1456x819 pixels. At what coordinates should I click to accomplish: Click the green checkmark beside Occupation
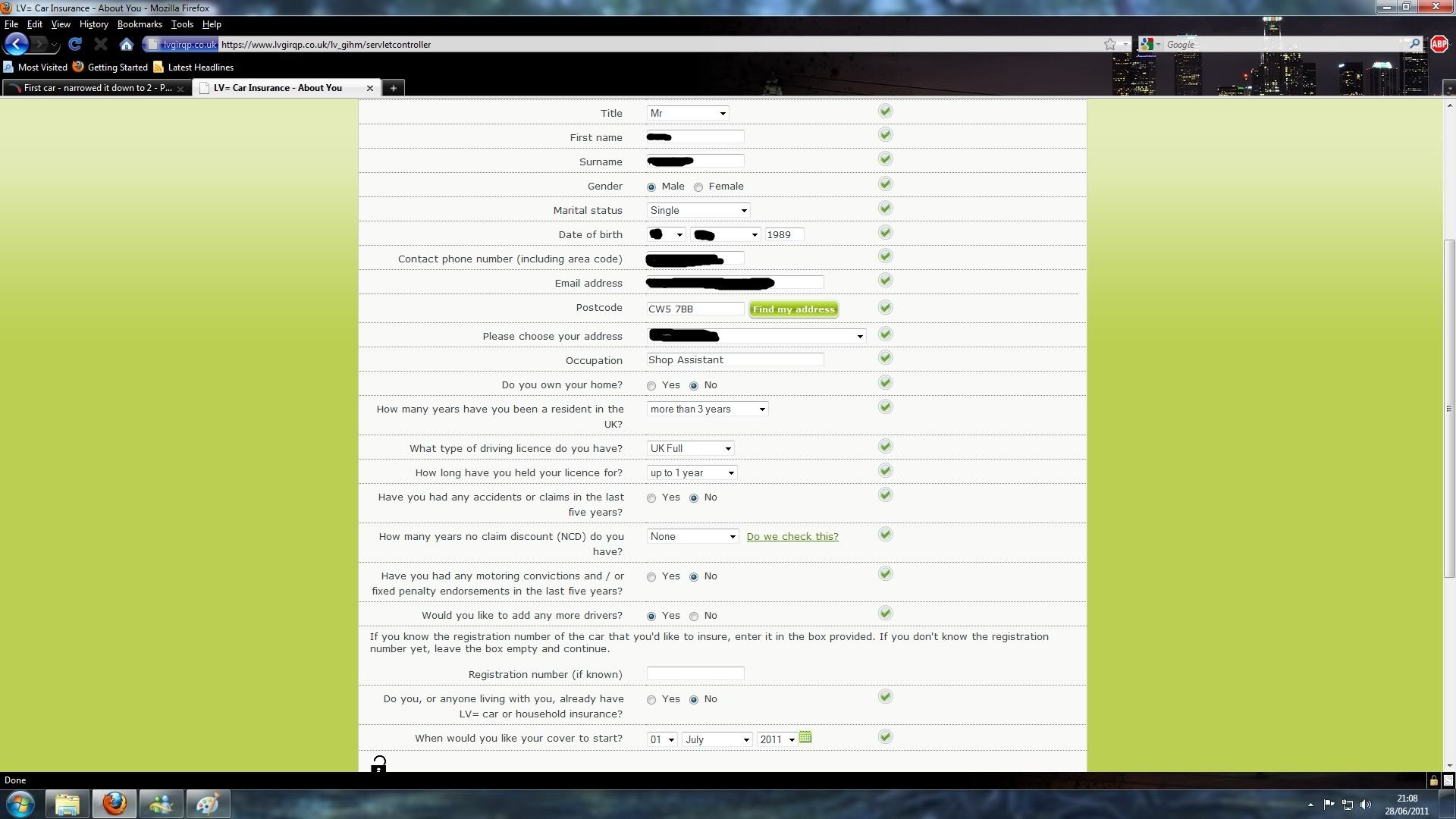(x=885, y=358)
